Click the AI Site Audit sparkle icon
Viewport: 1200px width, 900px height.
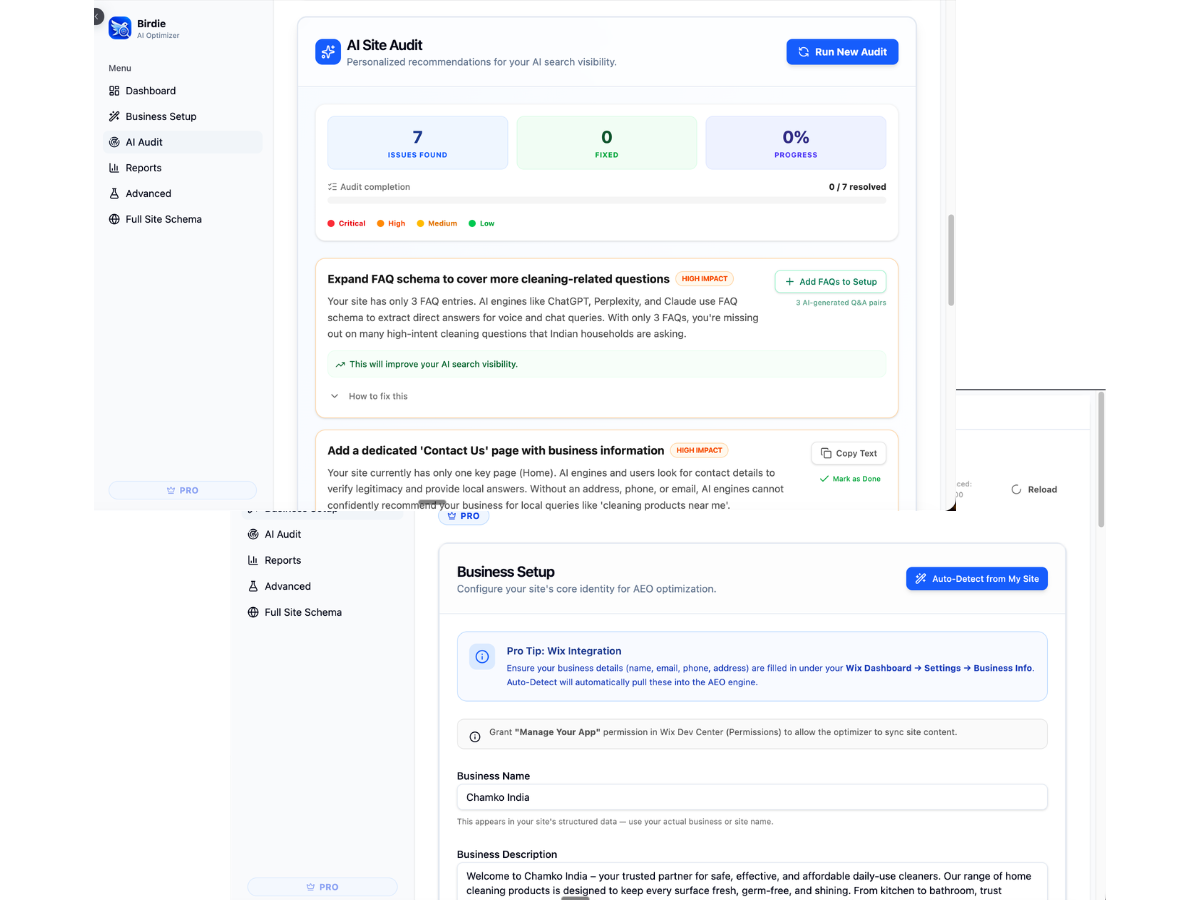pos(328,52)
